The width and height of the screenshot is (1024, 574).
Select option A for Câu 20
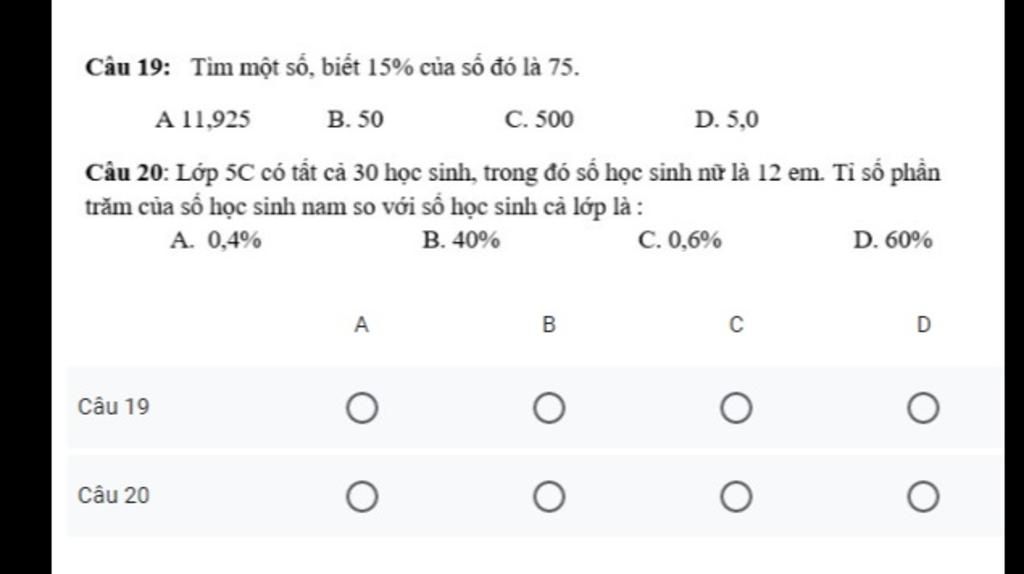[x=362, y=496]
